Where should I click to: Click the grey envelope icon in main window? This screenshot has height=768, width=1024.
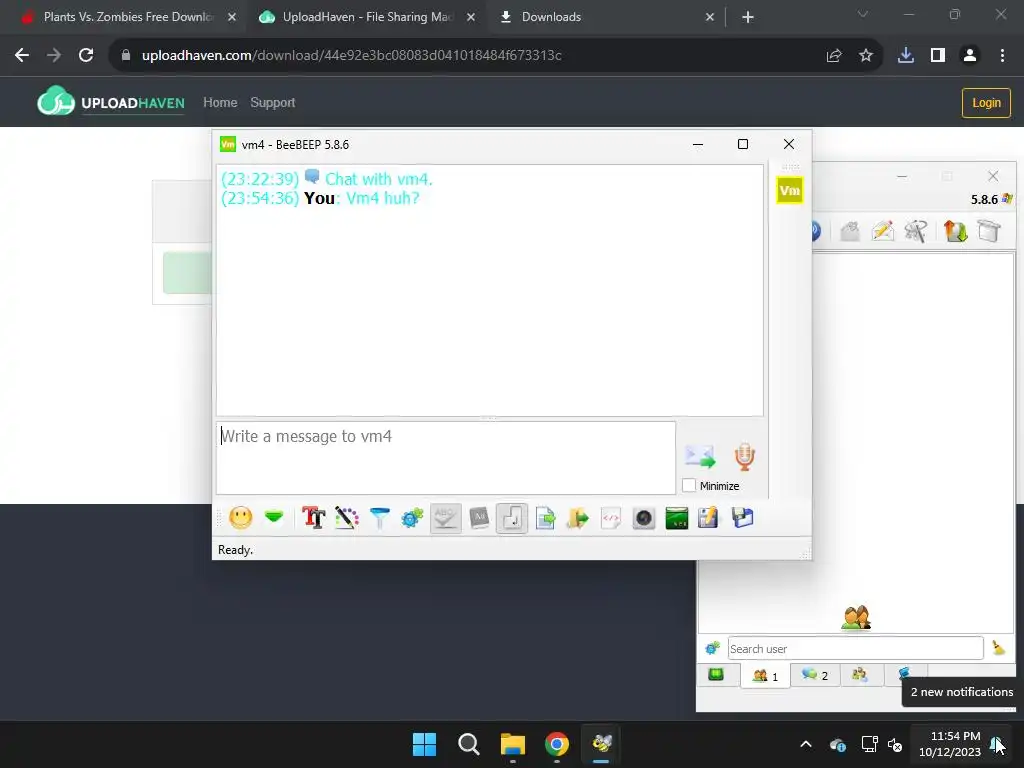pos(850,231)
